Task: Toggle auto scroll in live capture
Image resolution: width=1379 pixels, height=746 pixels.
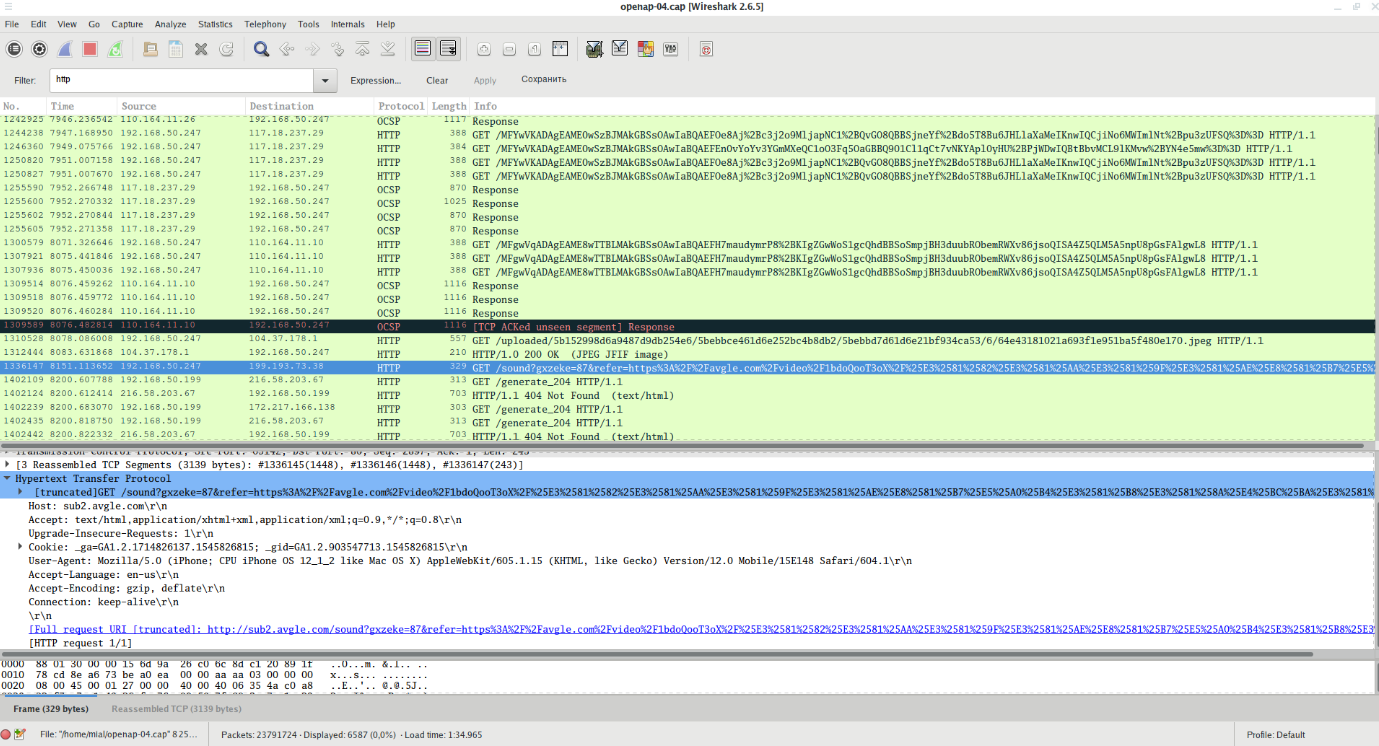Action: (448, 48)
